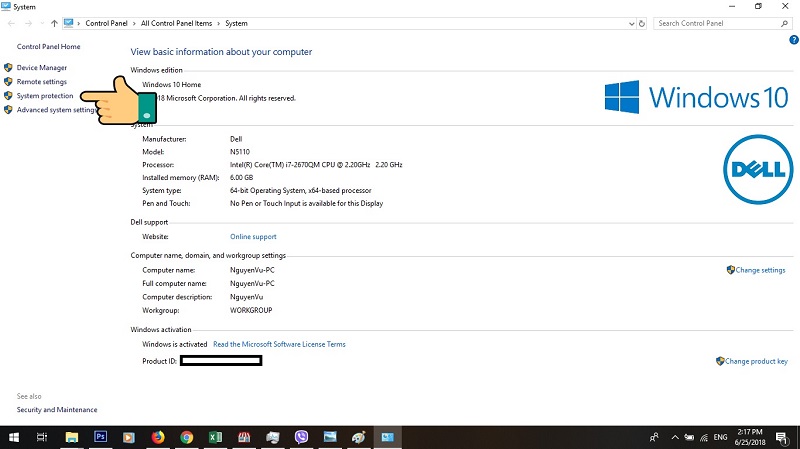The image size is (800, 449).
Task: Open the media player taskbar icon
Action: point(129,437)
